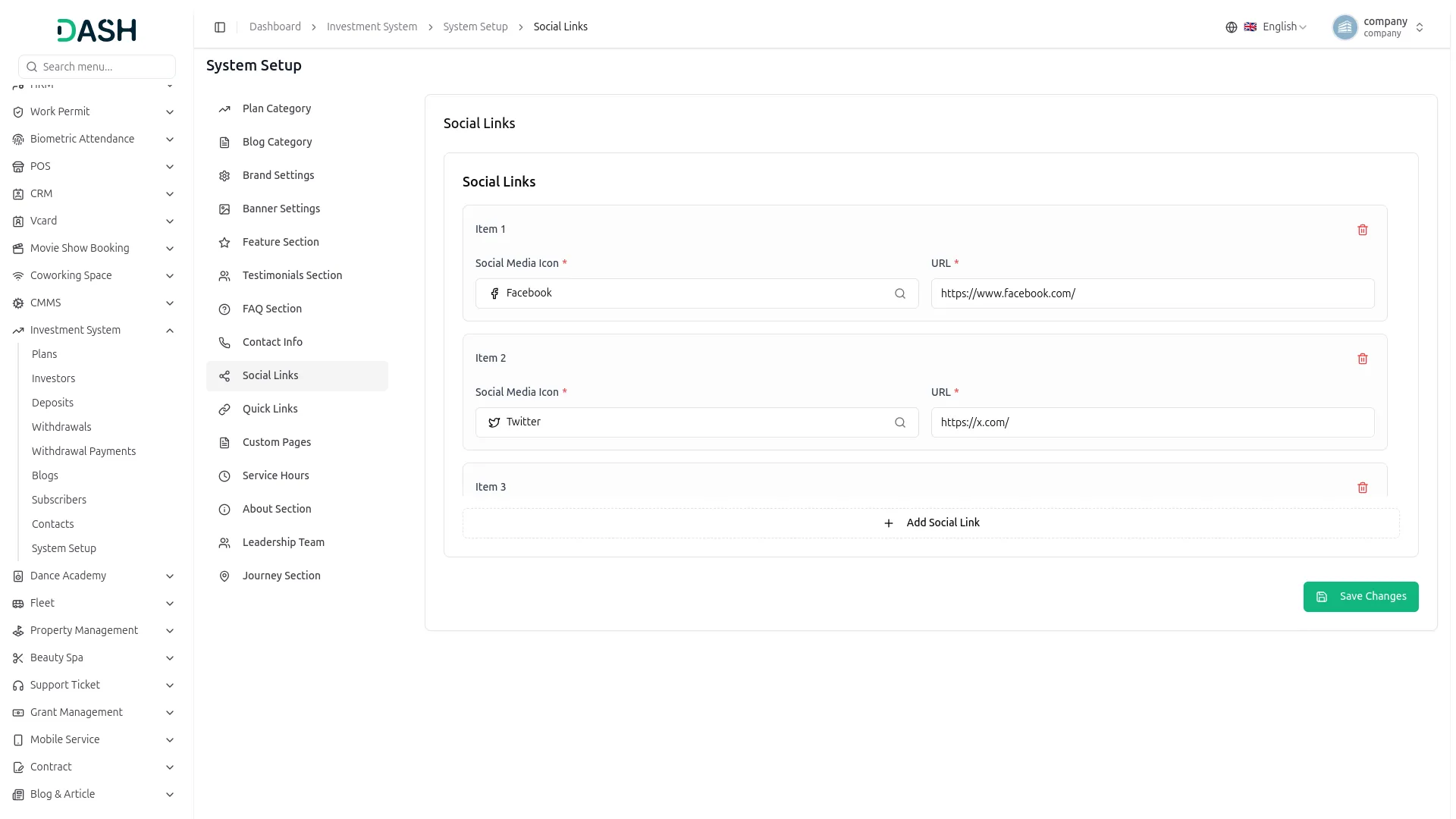Screen dimensions: 1456x819
Task: Open the English language dropdown
Action: click(1276, 27)
